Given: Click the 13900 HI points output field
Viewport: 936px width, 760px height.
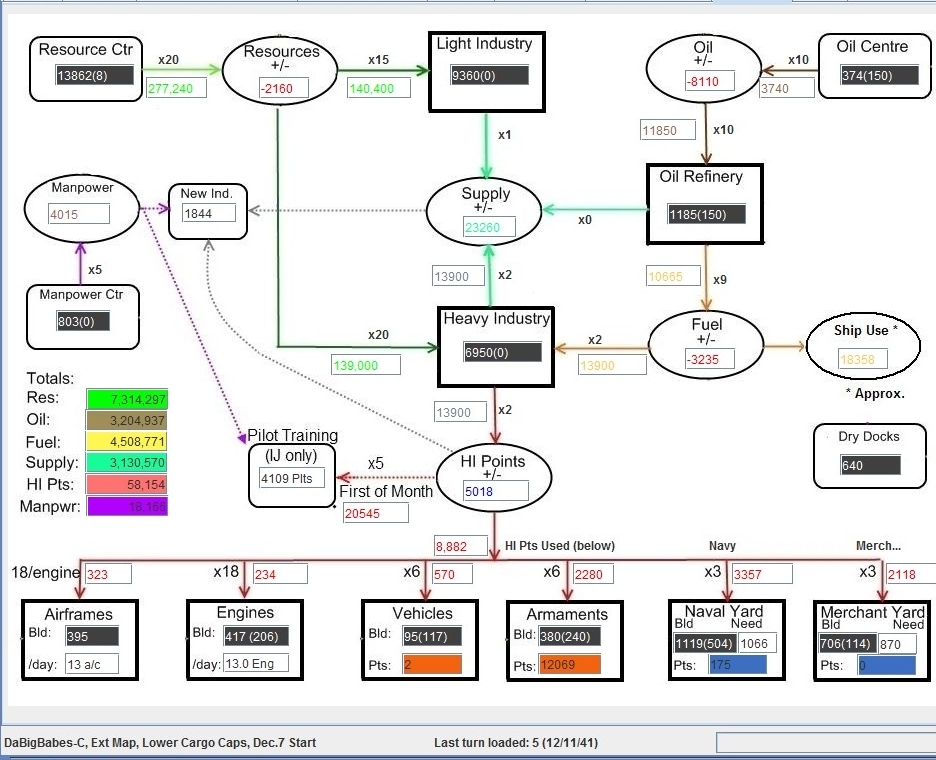Looking at the screenshot, I should coord(460,412).
